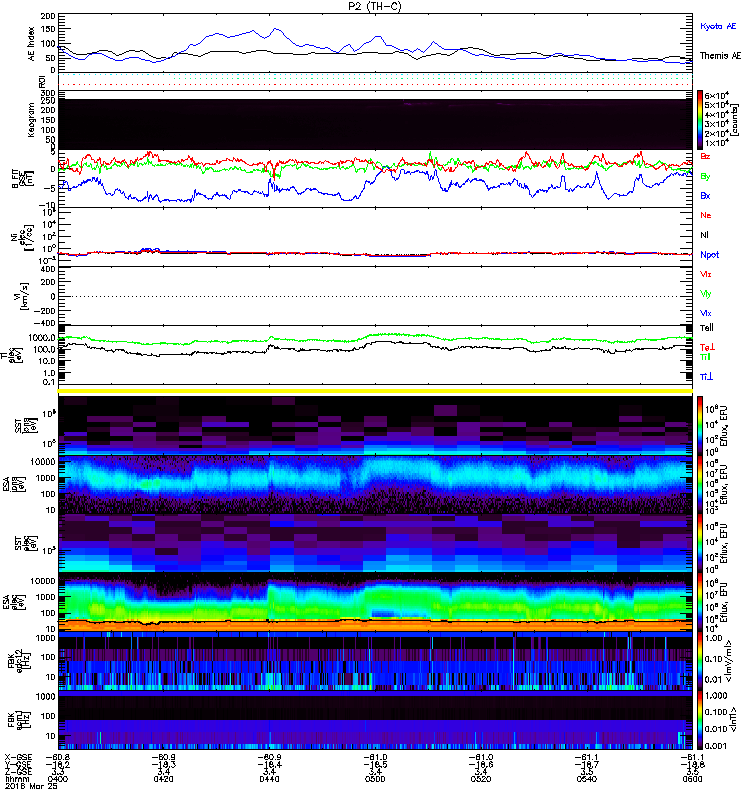Click the green 'By' legend label
The image size is (750, 800).
(705, 176)
